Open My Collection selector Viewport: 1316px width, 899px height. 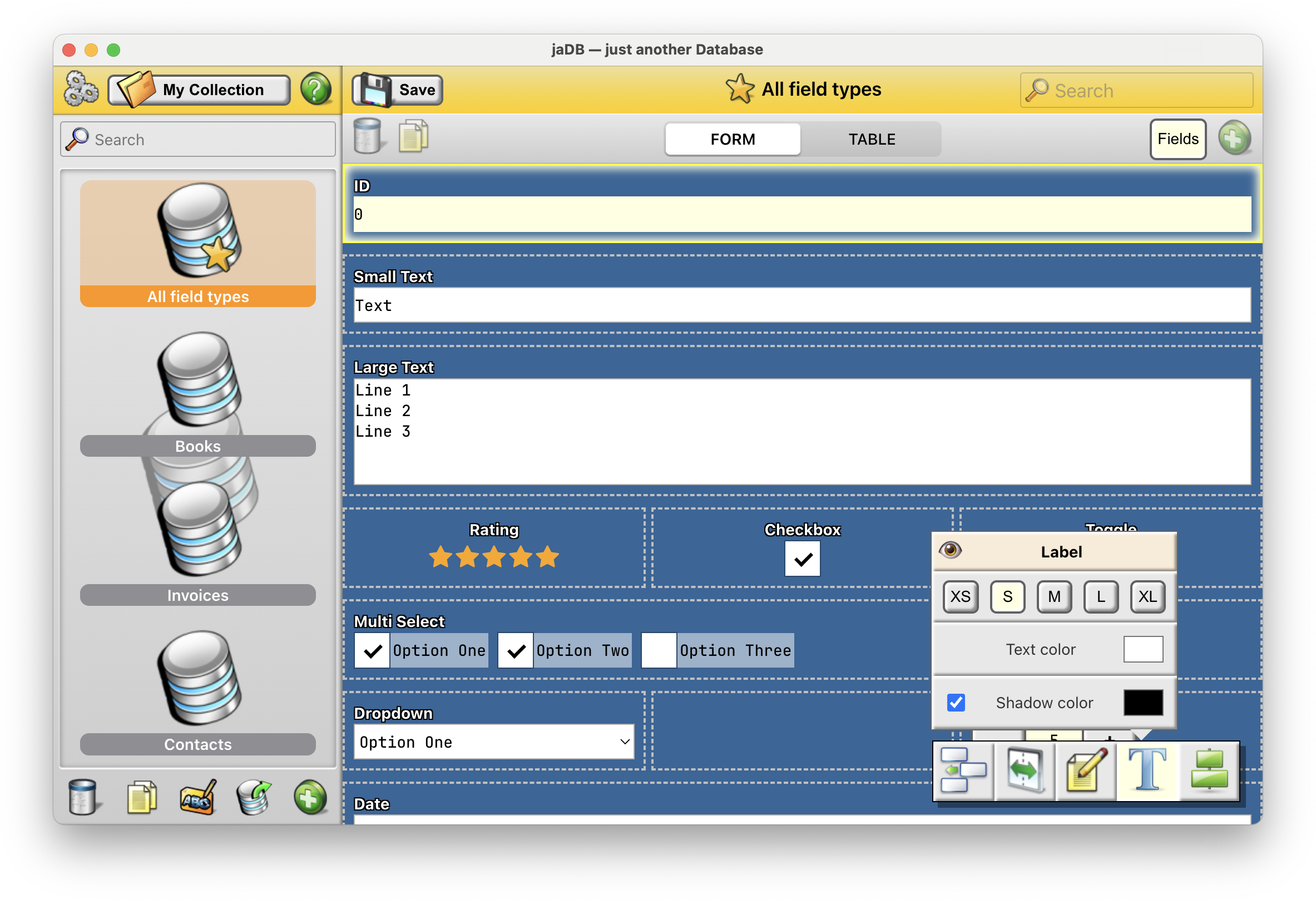(x=199, y=90)
